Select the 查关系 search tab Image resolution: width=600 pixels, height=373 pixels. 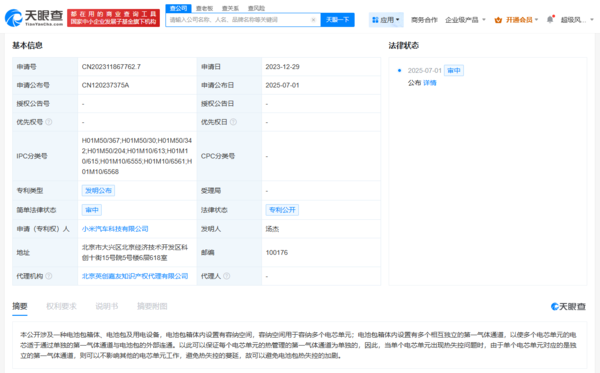[230, 8]
